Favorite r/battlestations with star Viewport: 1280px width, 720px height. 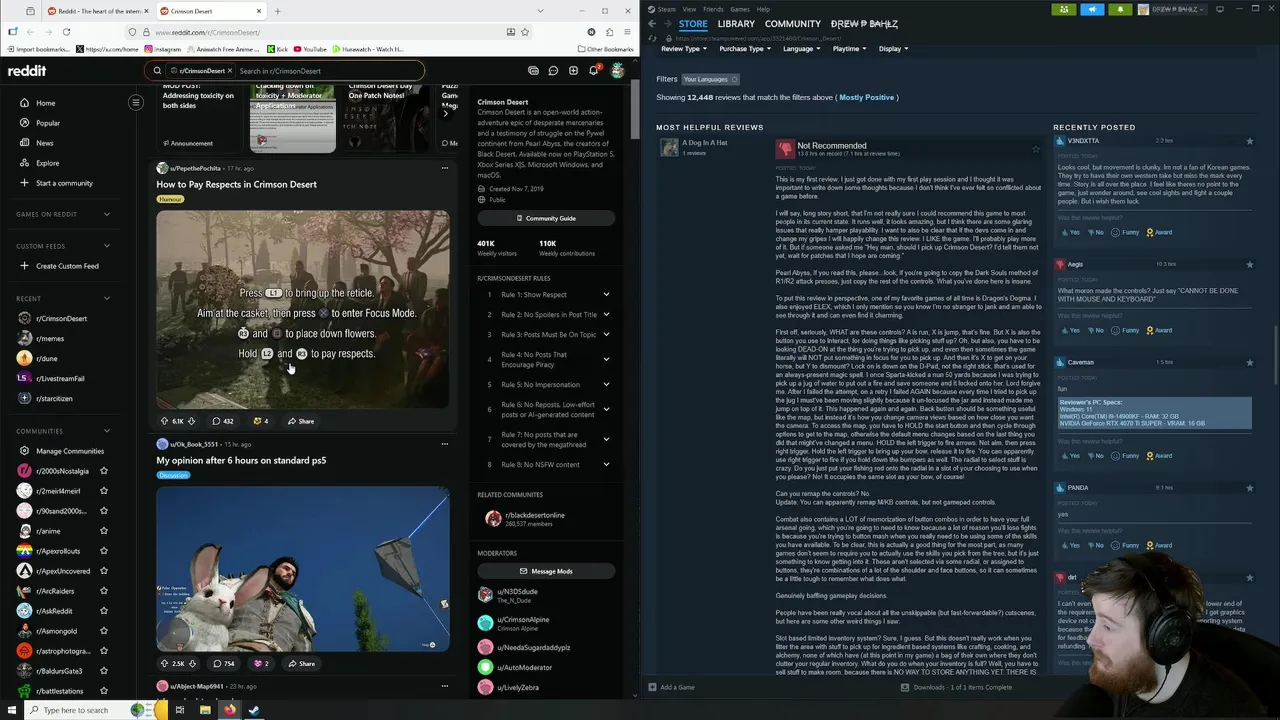pyautogui.click(x=104, y=691)
